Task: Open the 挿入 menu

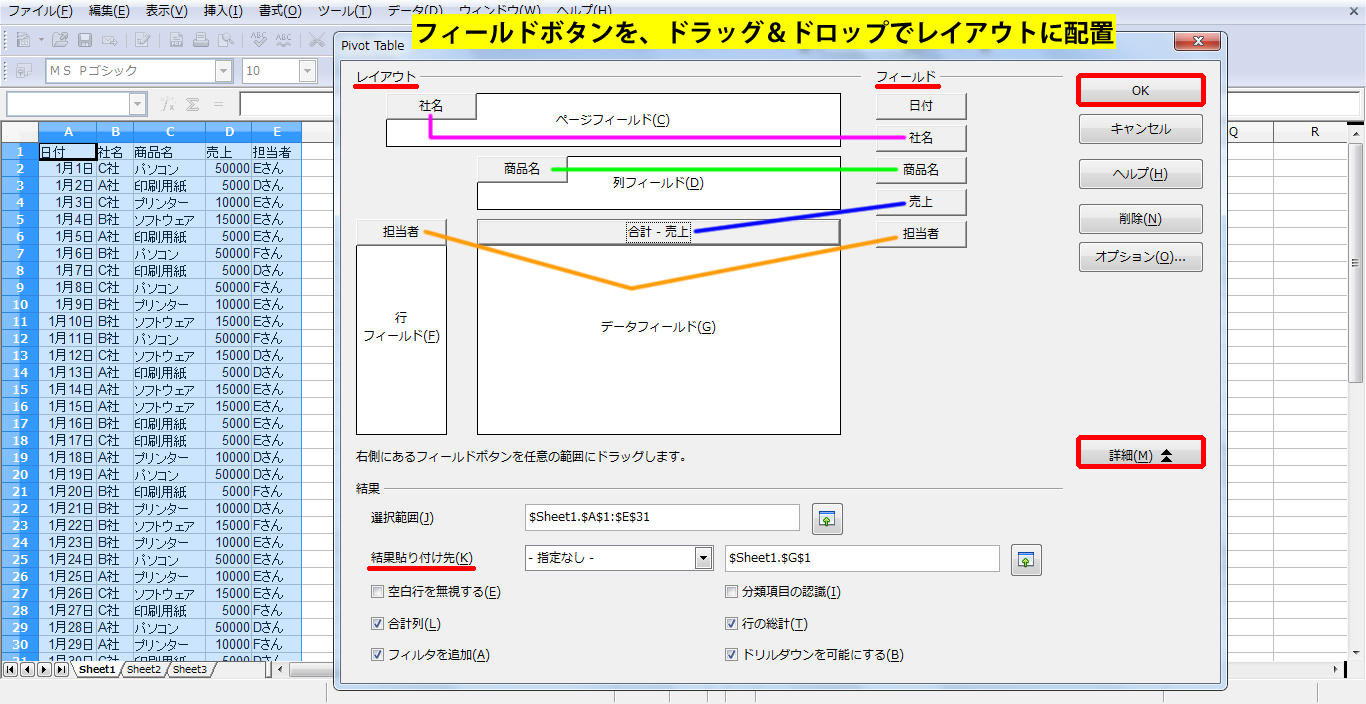Action: coord(222,11)
